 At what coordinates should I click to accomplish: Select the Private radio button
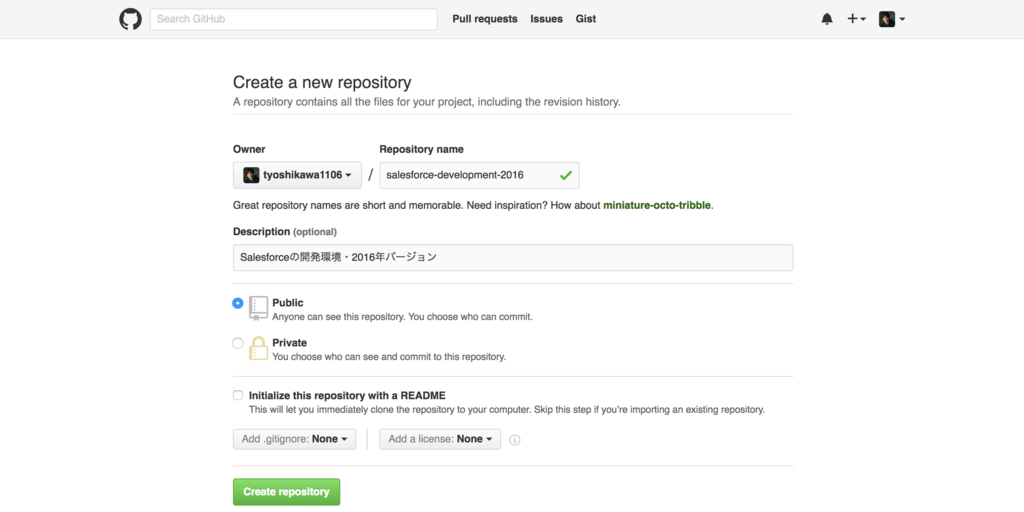[238, 343]
